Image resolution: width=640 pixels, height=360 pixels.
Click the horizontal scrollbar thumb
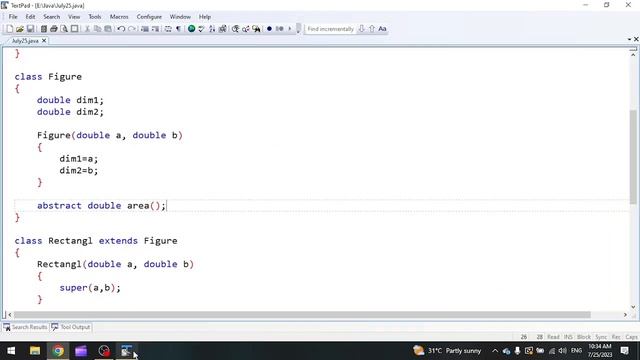click(302, 315)
